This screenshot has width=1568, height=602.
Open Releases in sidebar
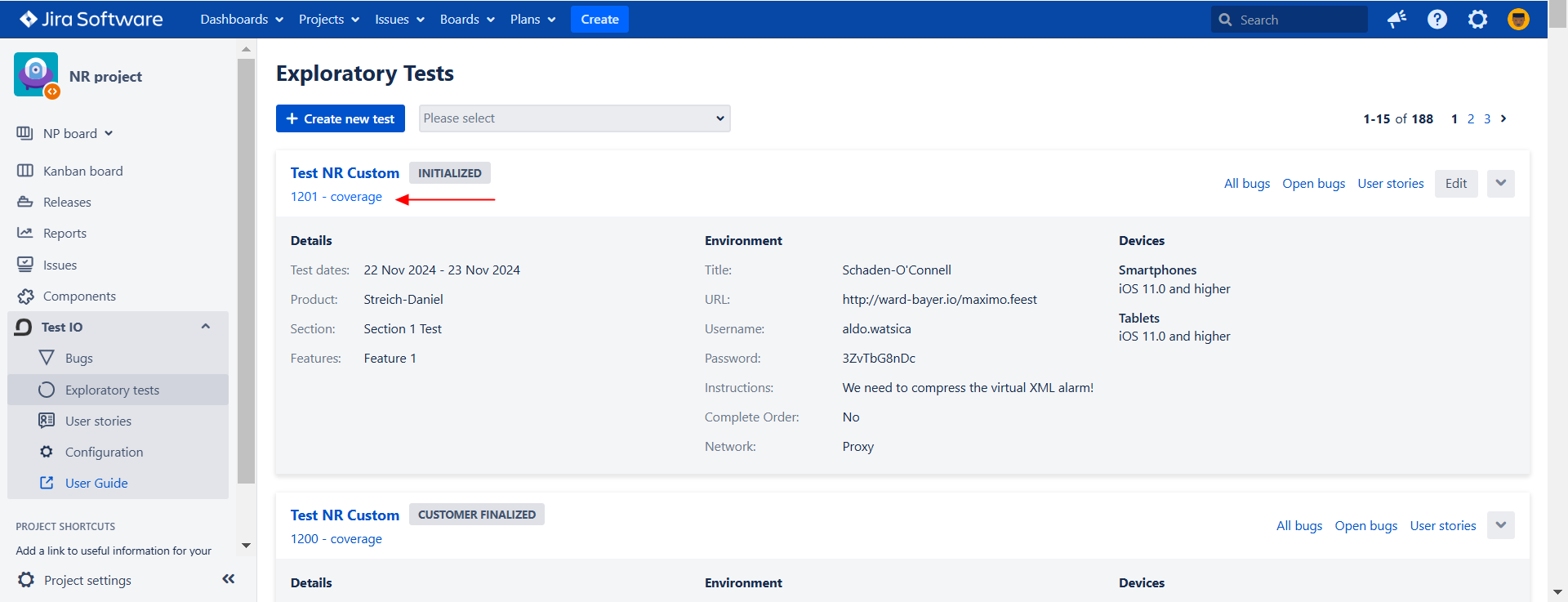[67, 202]
